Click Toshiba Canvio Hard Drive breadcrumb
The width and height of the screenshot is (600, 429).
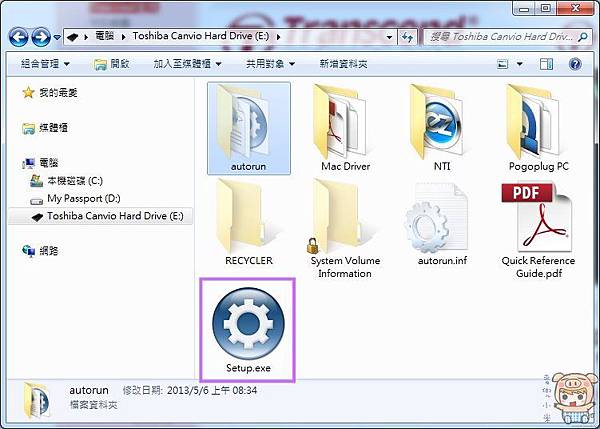coord(201,36)
